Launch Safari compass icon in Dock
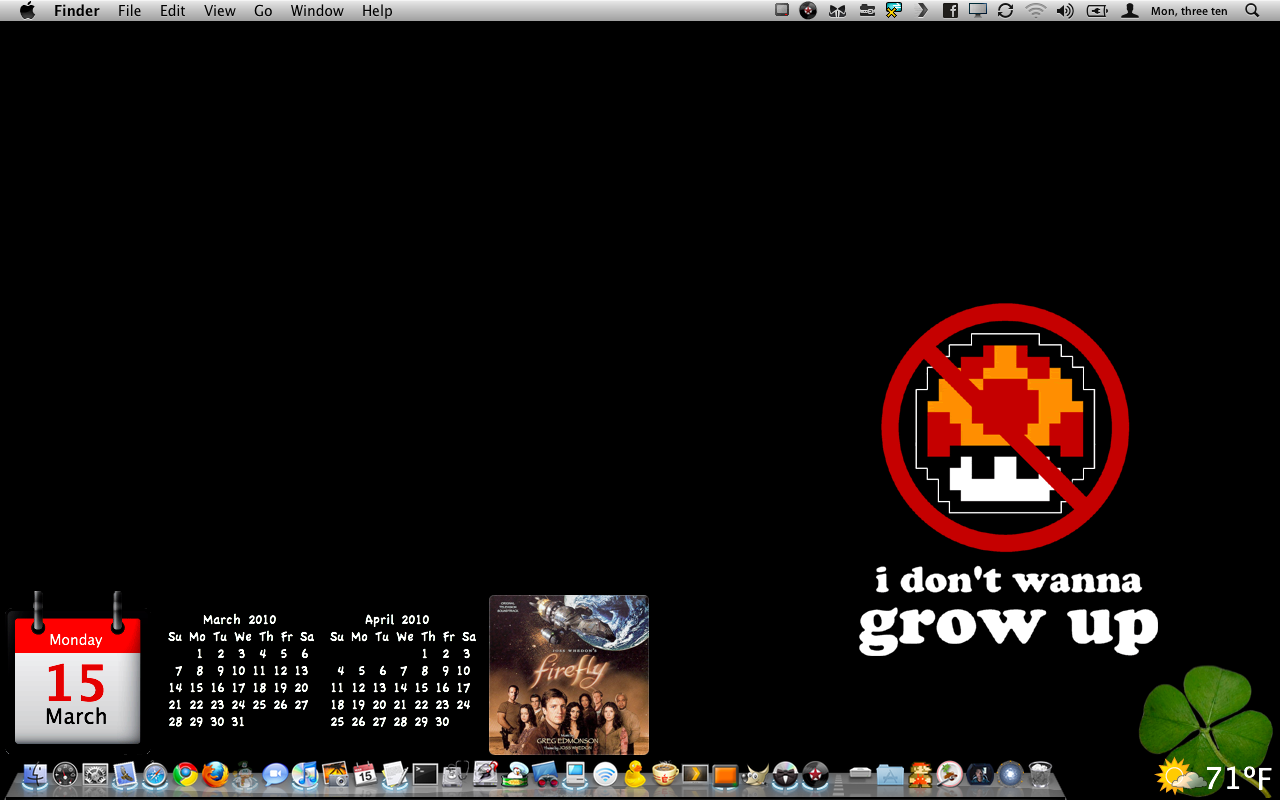Screen dimensions: 1280x800 (x=155, y=774)
